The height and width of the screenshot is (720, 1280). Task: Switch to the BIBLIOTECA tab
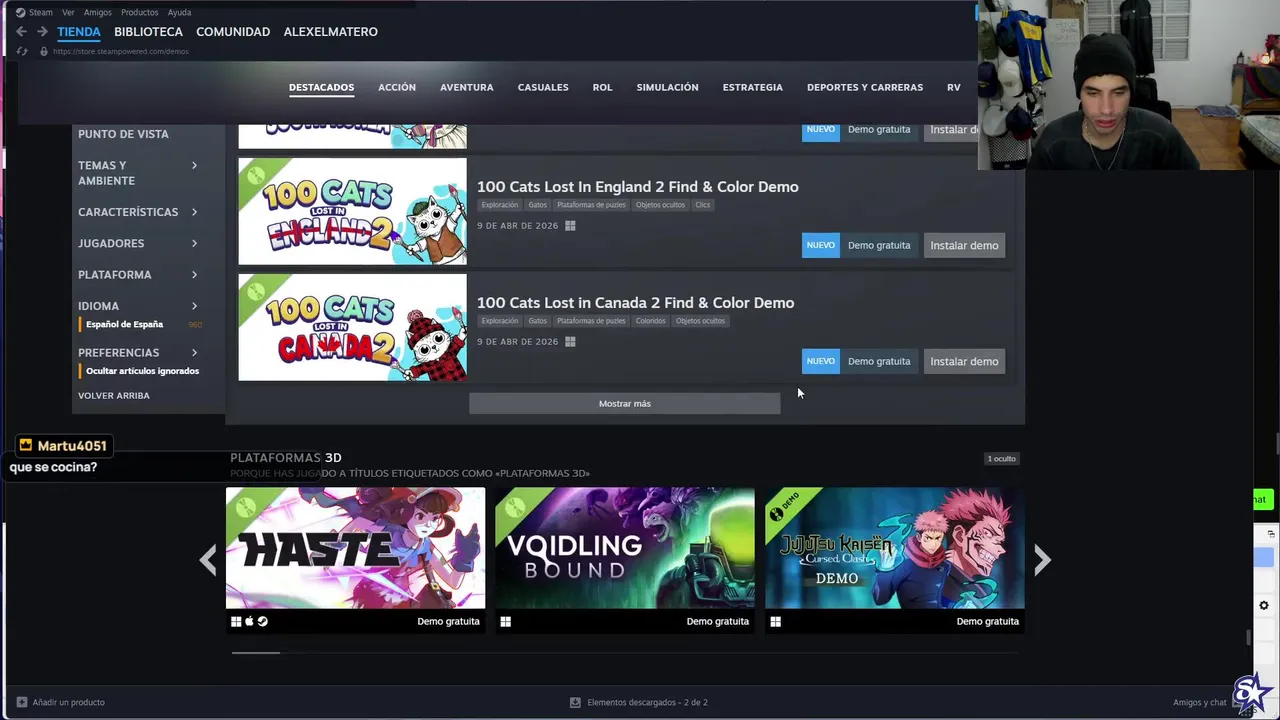click(x=148, y=32)
